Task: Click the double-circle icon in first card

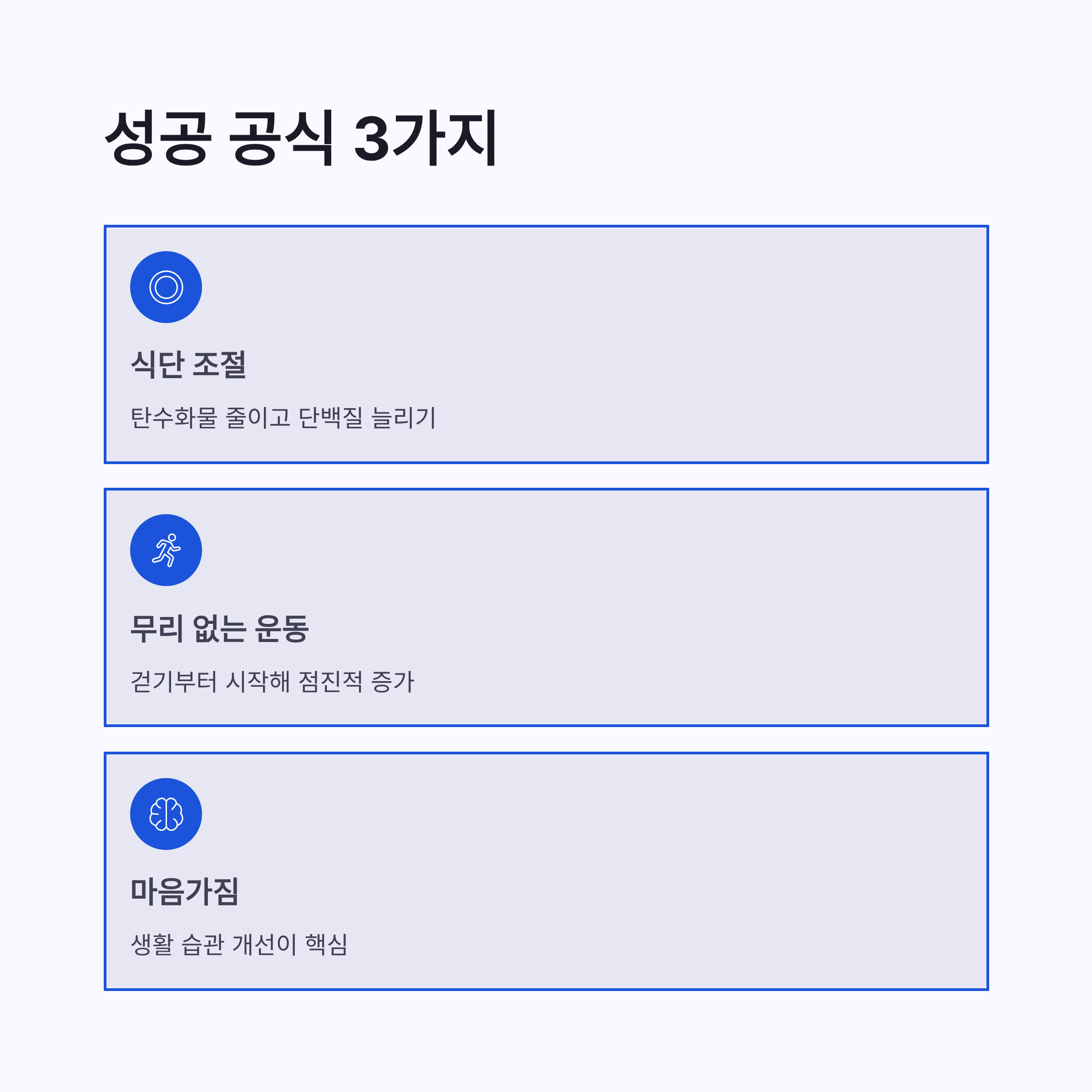Action: 166,287
